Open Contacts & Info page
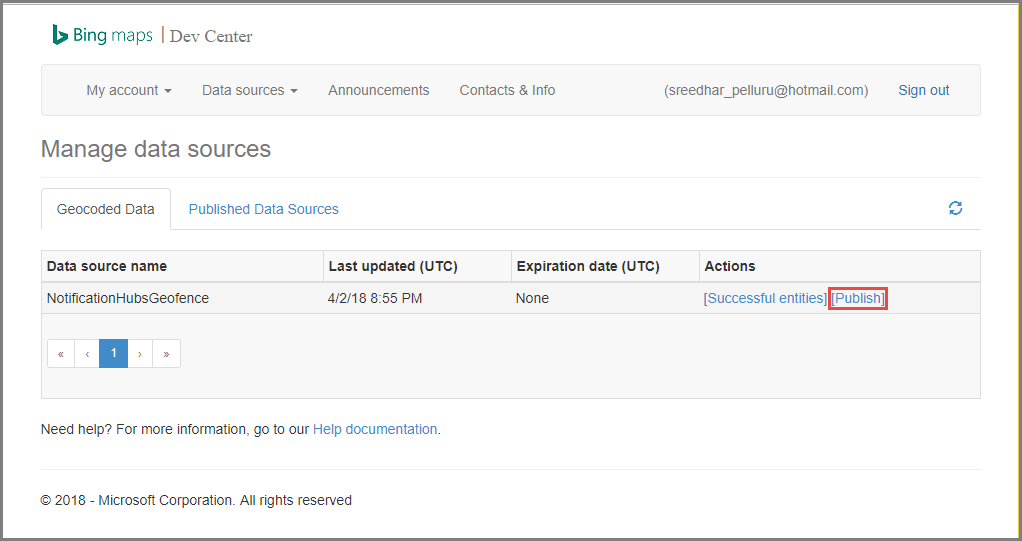The image size is (1022, 541). pos(507,90)
